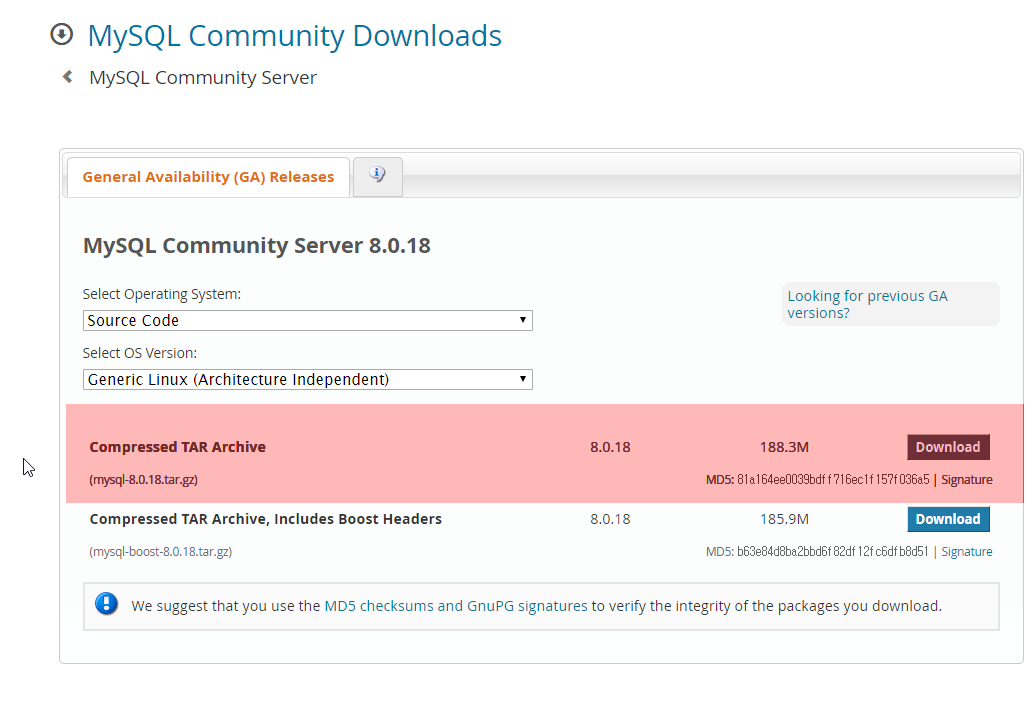Click the MD5 hash starting with b63e84d8

point(832,552)
